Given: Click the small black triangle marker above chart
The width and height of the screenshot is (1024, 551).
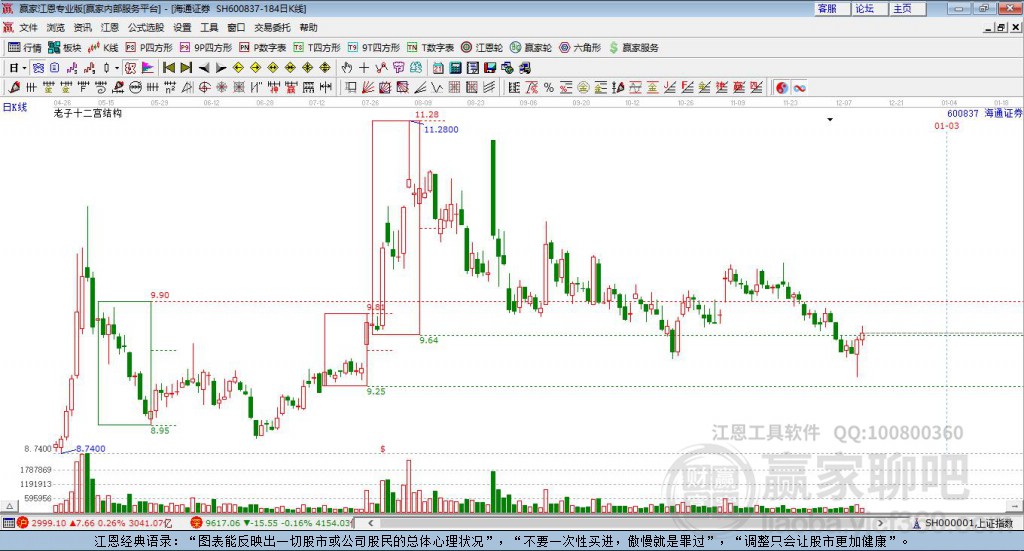Looking at the screenshot, I should [x=830, y=119].
